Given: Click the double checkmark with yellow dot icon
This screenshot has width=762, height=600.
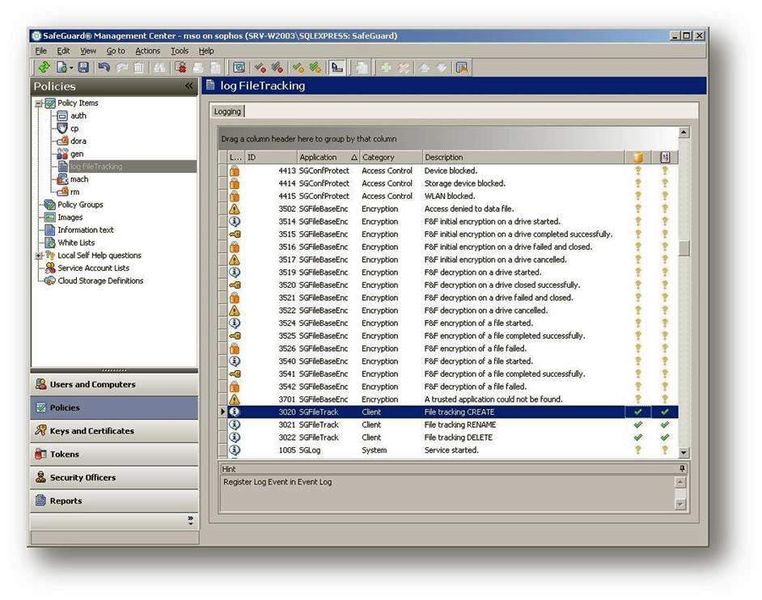Looking at the screenshot, I should click(x=315, y=68).
